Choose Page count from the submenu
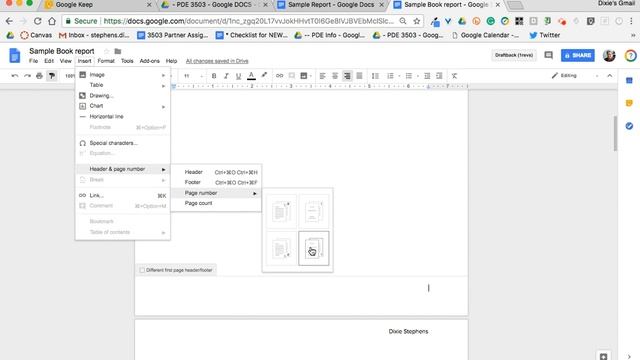640x360 pixels. [216, 203]
